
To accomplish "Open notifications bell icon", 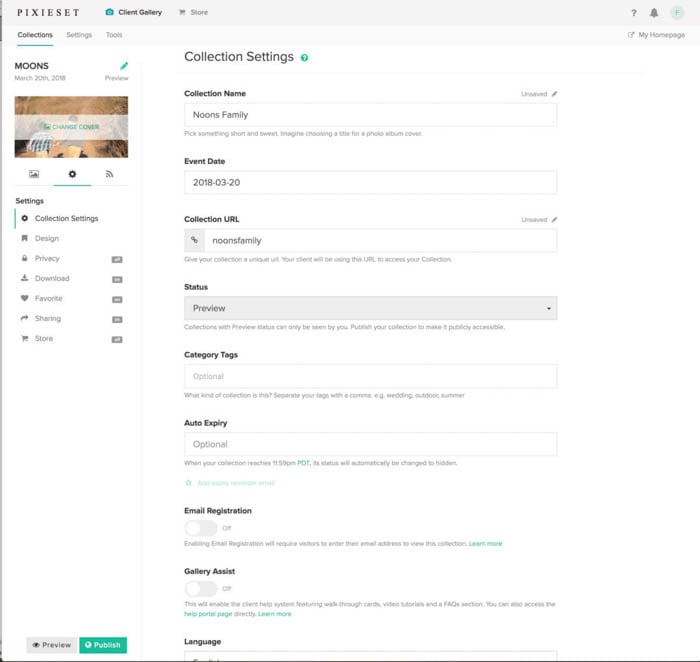I will (x=654, y=12).
